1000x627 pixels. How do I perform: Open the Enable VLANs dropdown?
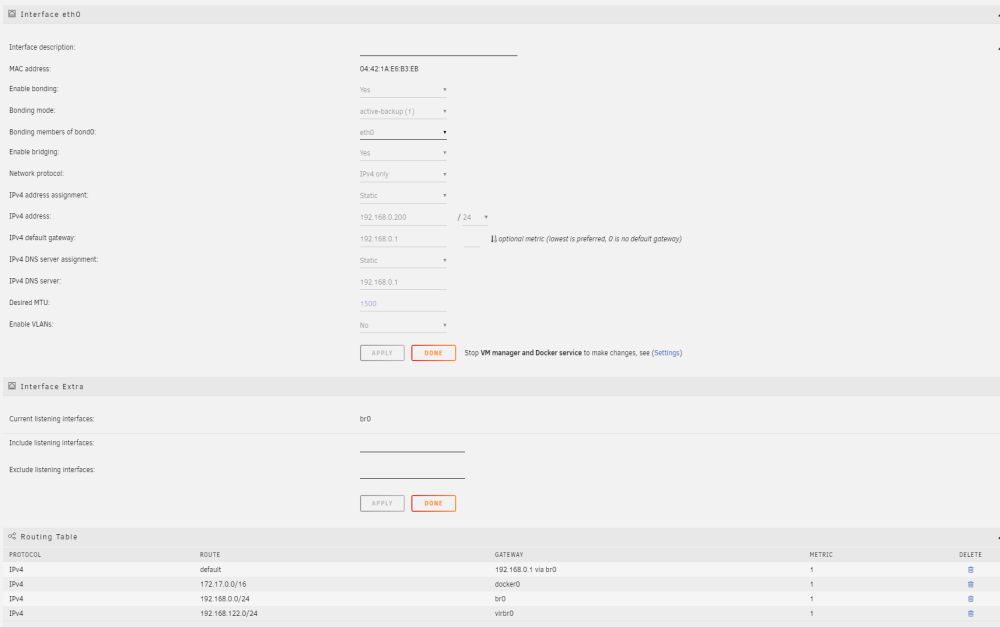coord(403,325)
